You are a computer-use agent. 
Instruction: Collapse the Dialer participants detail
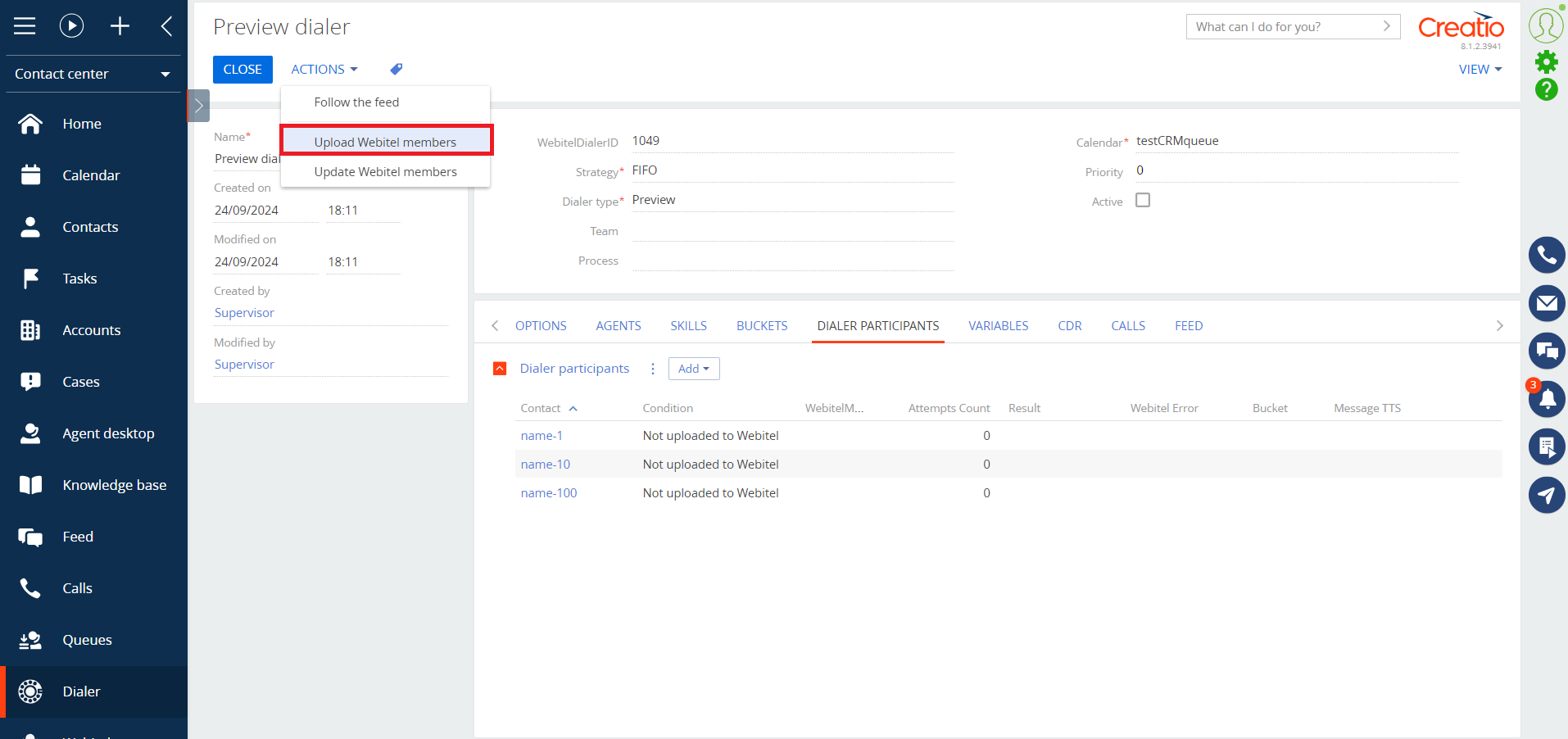[x=500, y=369]
